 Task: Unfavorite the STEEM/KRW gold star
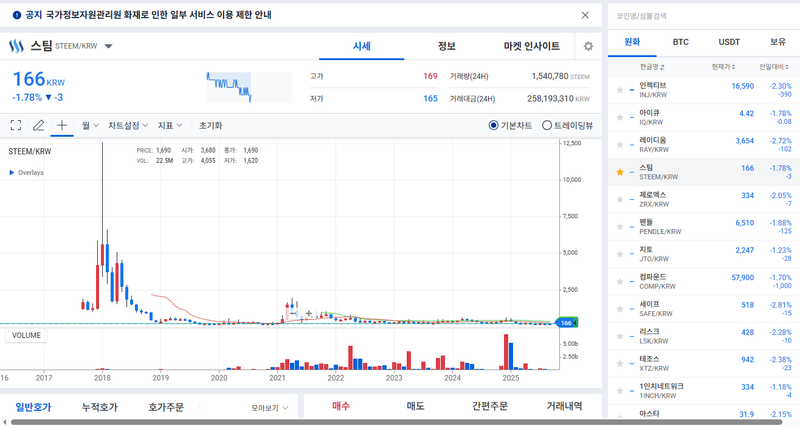pyautogui.click(x=620, y=172)
